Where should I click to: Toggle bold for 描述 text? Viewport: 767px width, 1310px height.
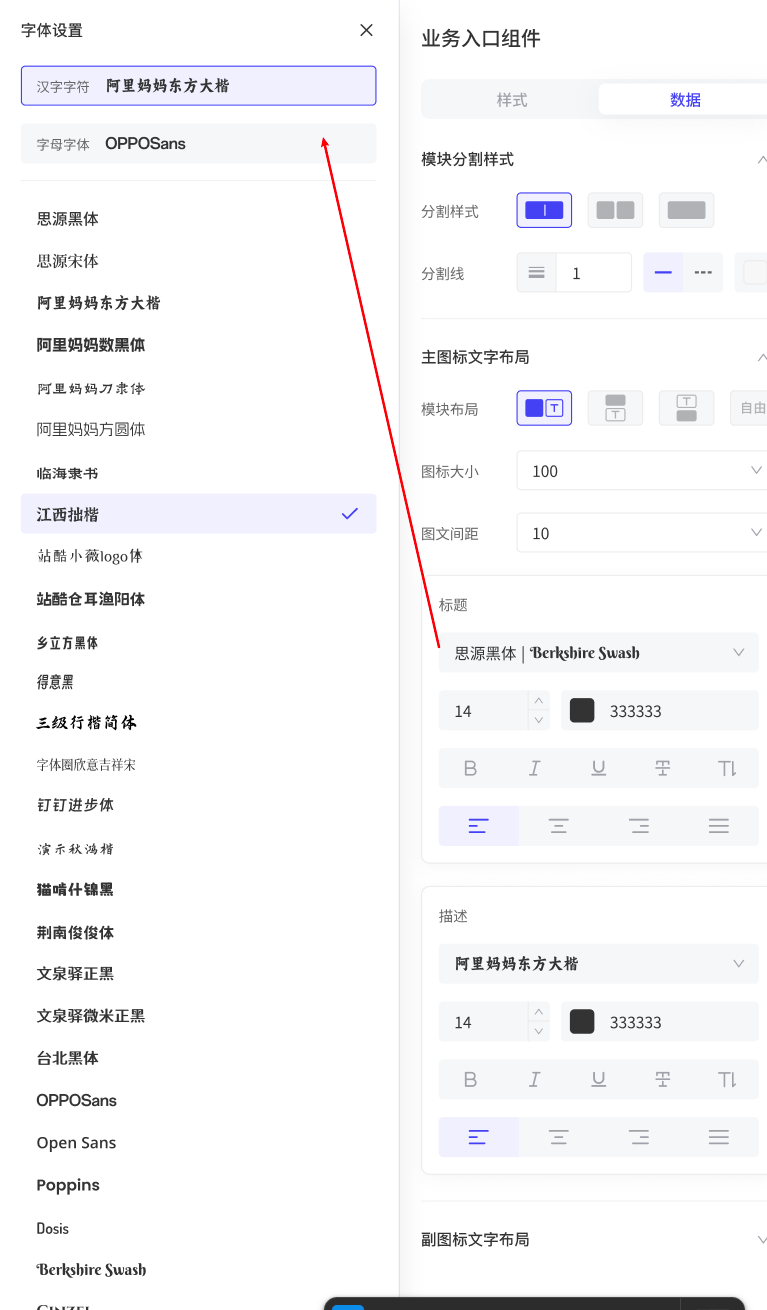pyautogui.click(x=471, y=1080)
